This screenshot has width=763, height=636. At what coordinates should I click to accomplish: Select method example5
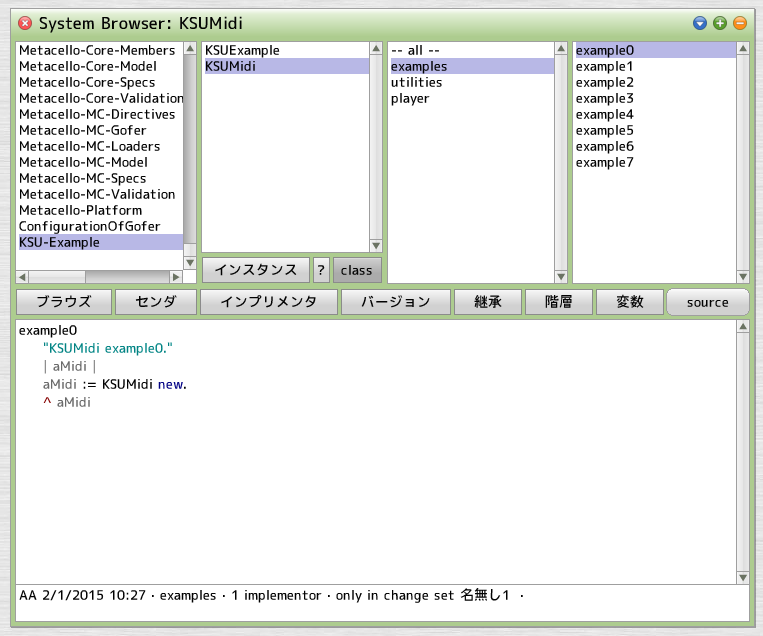click(x=655, y=130)
